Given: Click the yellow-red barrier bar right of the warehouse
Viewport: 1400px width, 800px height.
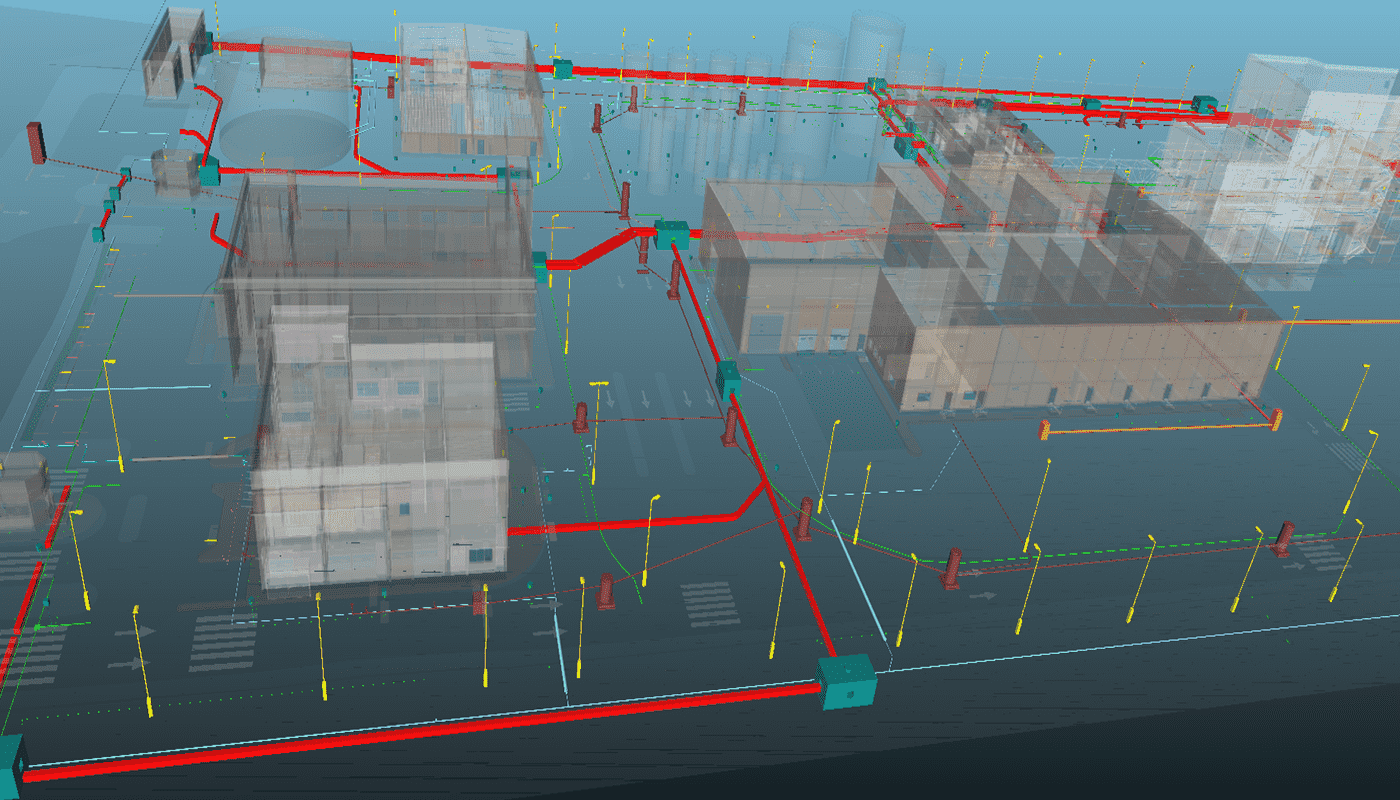Looking at the screenshot, I should pyautogui.click(x=1160, y=430).
